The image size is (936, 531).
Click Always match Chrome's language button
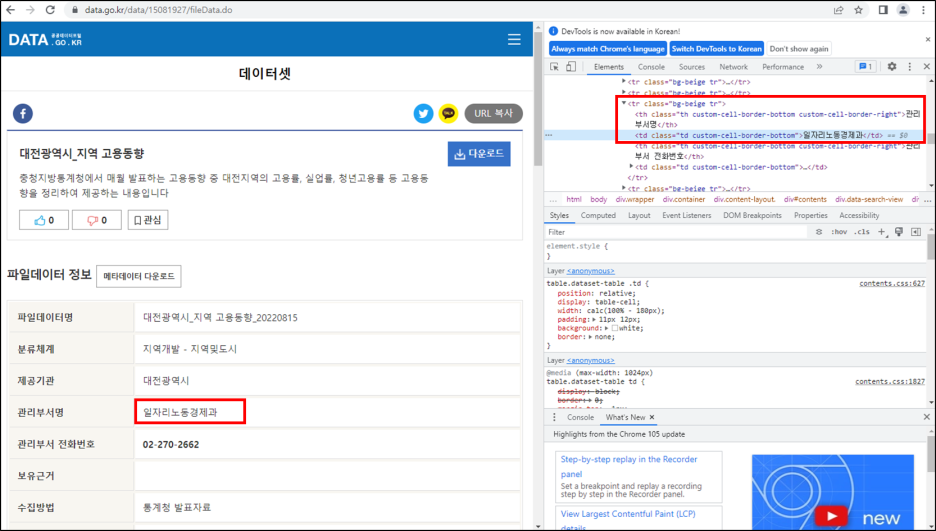tap(608, 49)
